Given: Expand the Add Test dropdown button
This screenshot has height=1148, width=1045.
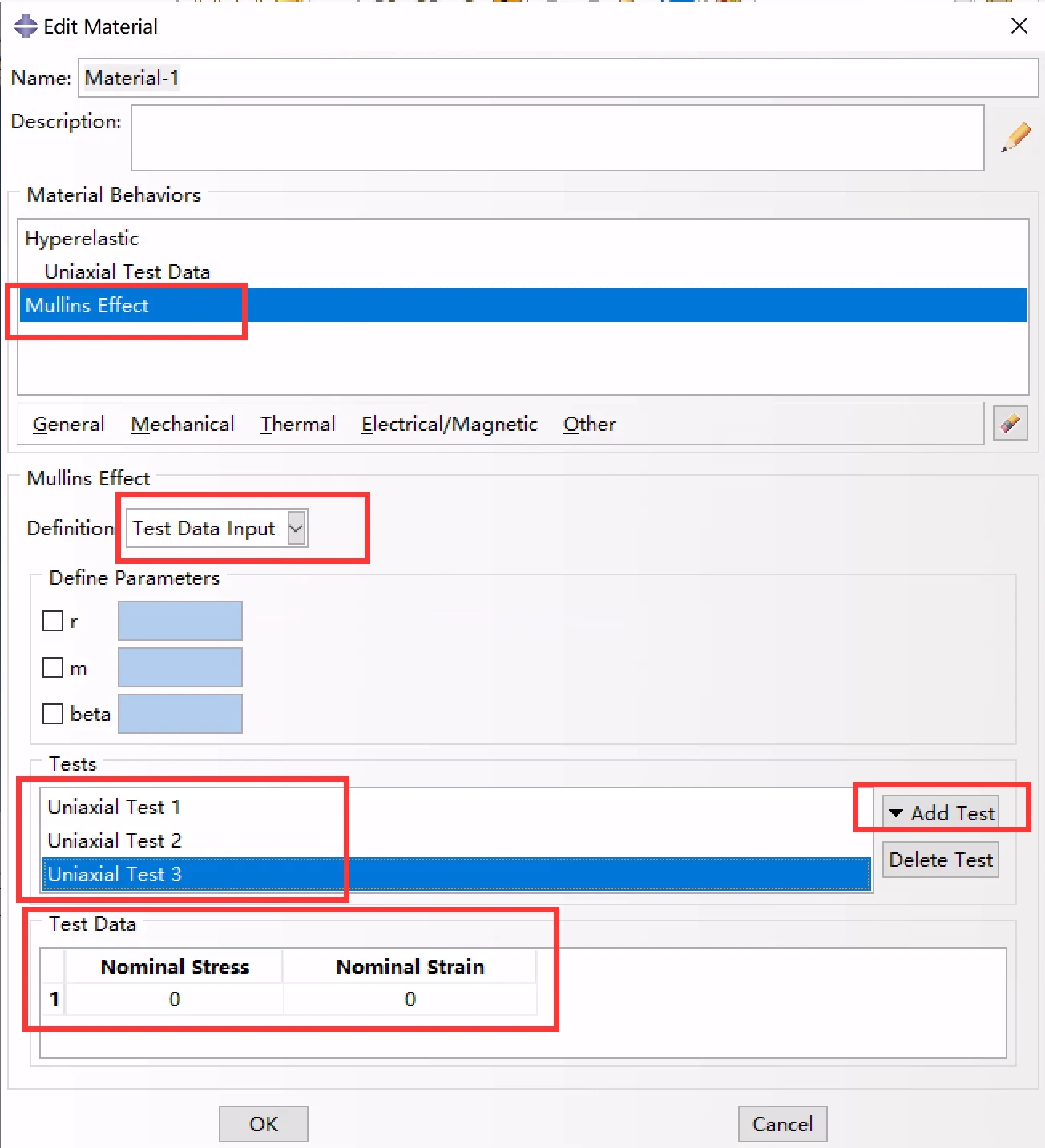Looking at the screenshot, I should [941, 813].
